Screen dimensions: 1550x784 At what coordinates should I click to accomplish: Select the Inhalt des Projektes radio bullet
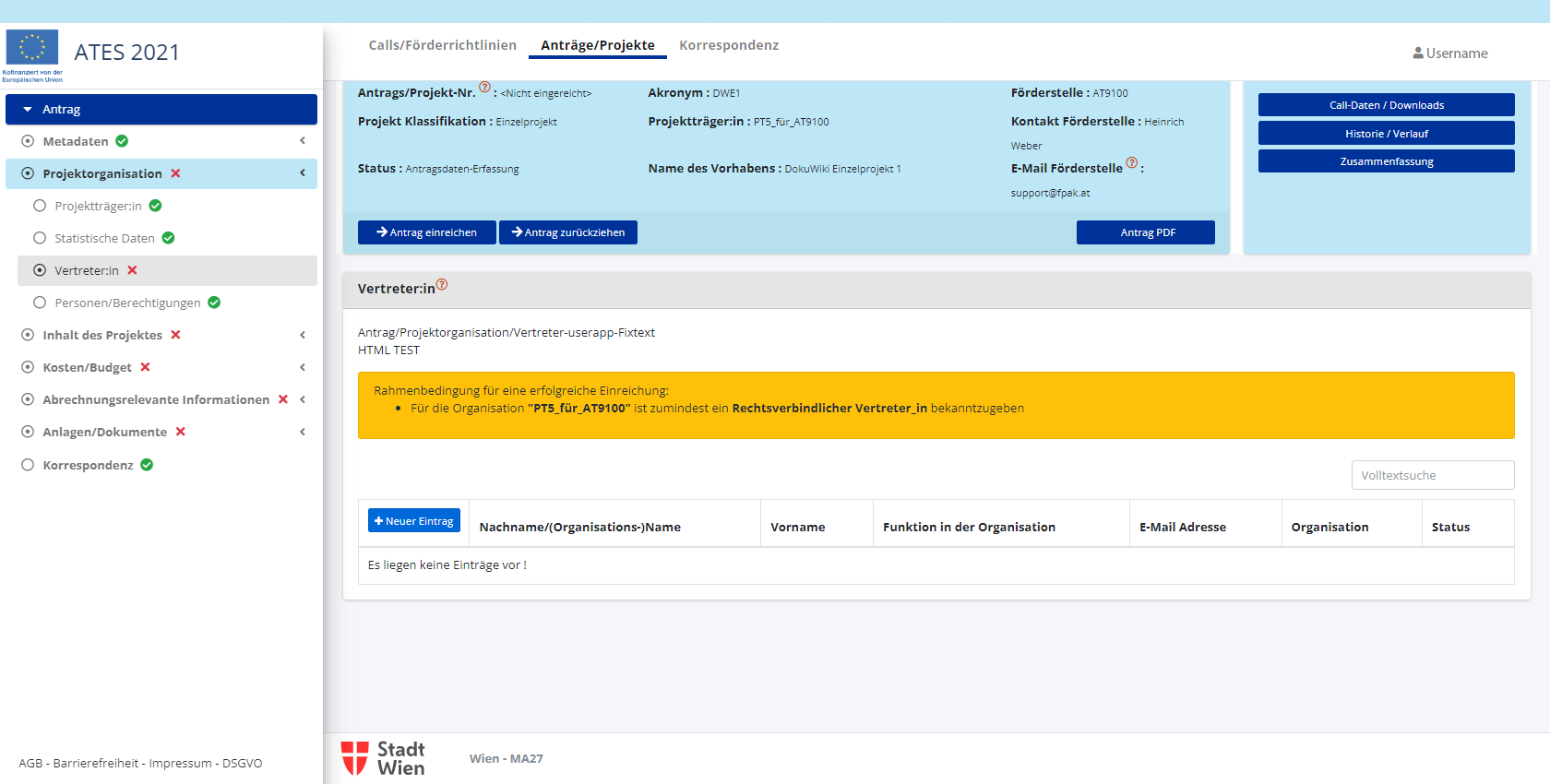(28, 335)
